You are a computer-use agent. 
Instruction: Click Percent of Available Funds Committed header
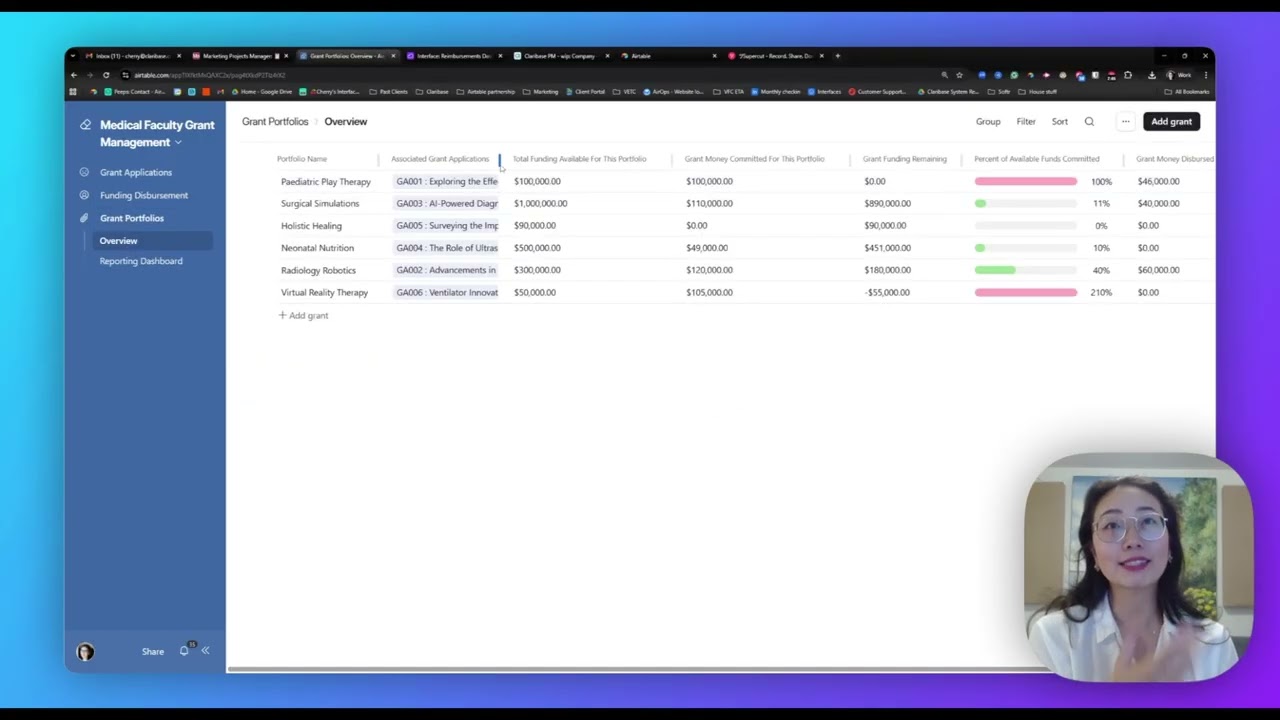1037,159
